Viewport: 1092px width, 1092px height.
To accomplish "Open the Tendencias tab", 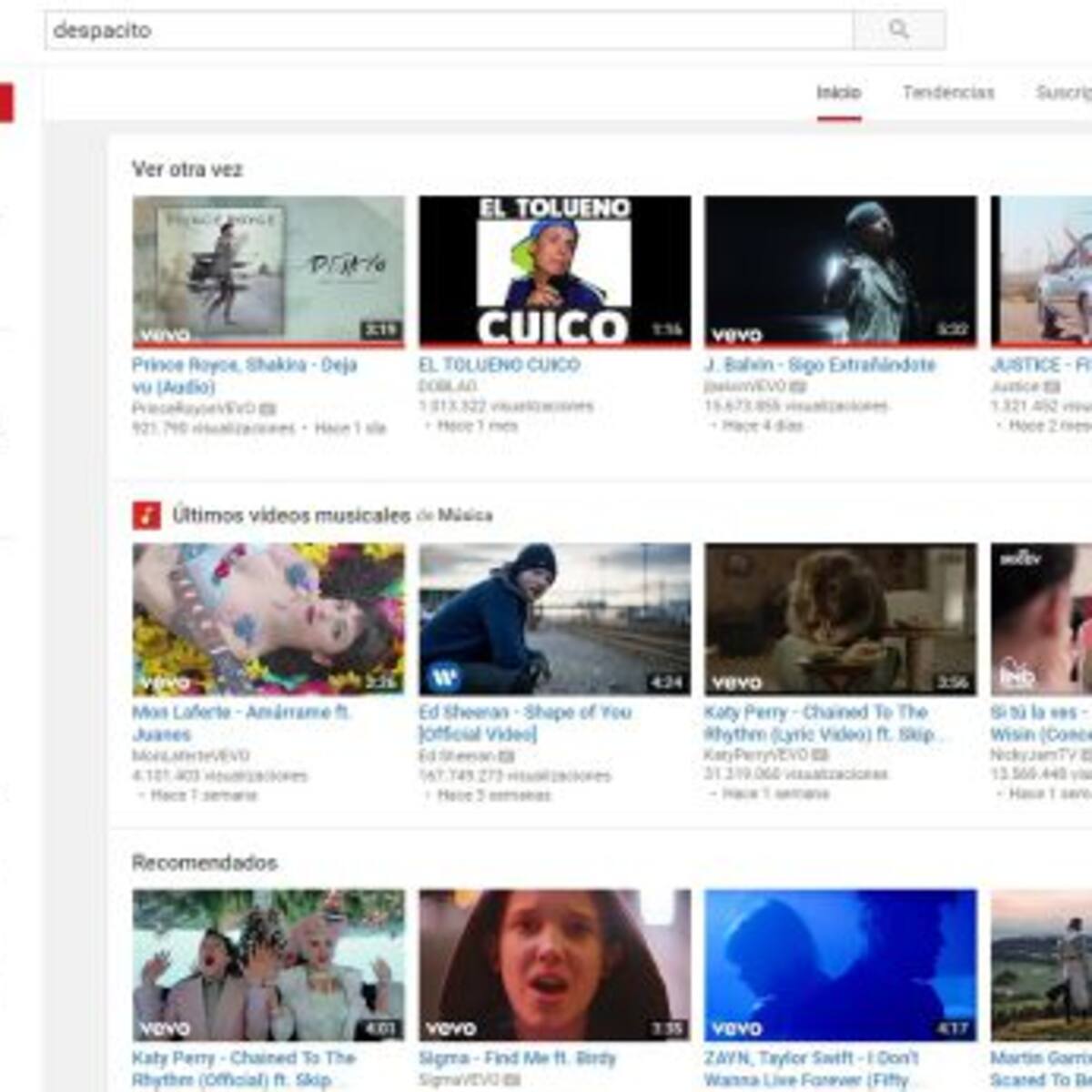I will tap(948, 93).
